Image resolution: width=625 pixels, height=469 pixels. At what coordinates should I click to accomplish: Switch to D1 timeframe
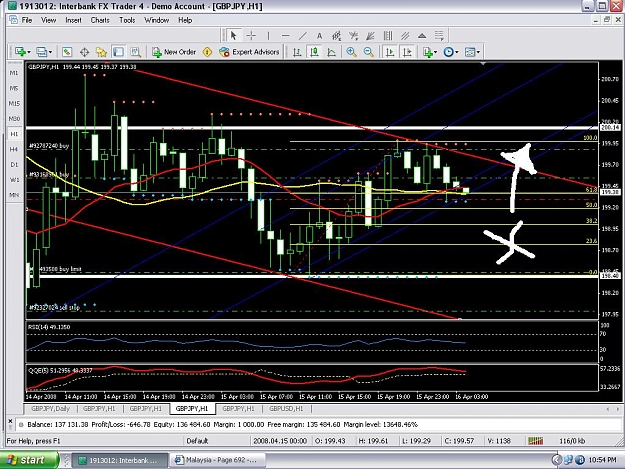point(14,164)
